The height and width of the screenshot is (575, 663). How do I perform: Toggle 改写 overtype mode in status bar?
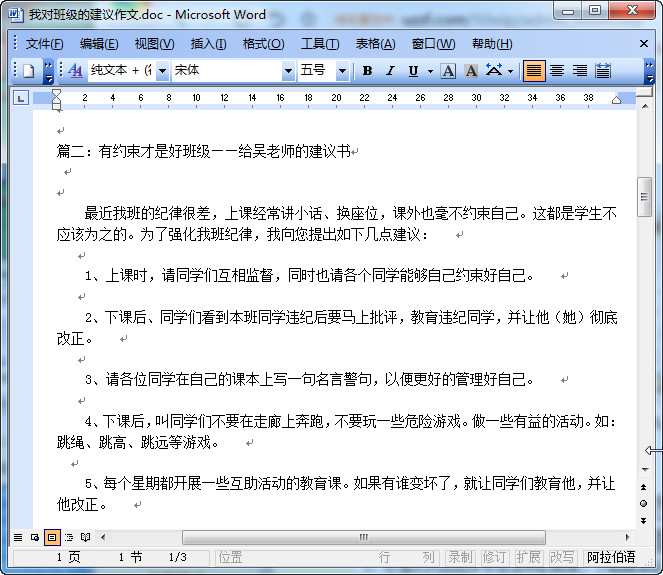click(562, 557)
